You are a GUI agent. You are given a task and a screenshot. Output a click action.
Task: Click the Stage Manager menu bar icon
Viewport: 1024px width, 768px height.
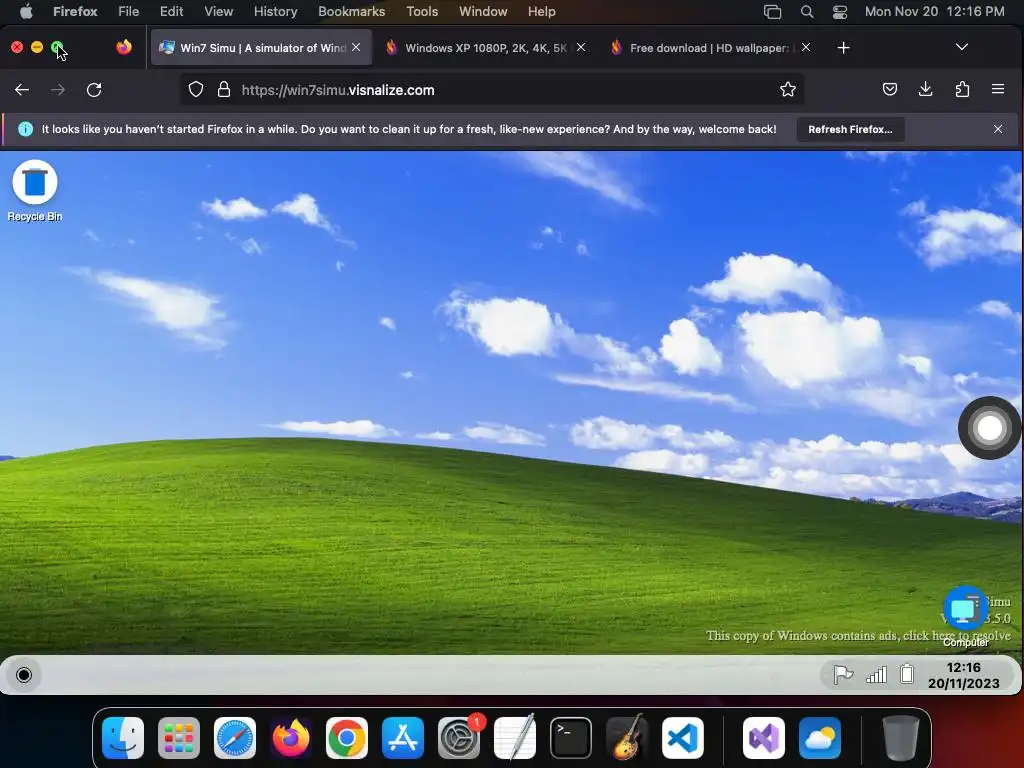click(x=773, y=12)
